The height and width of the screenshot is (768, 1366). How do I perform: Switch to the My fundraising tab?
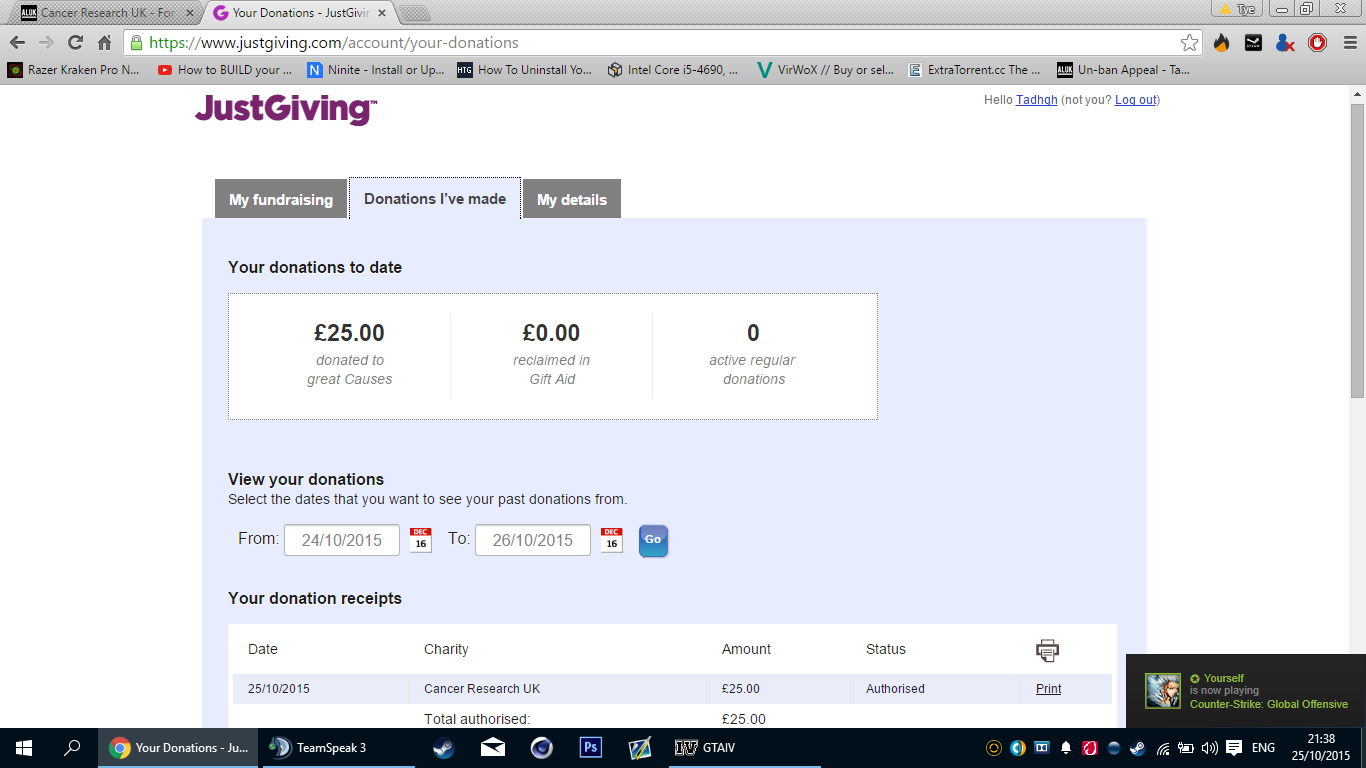[x=281, y=199]
